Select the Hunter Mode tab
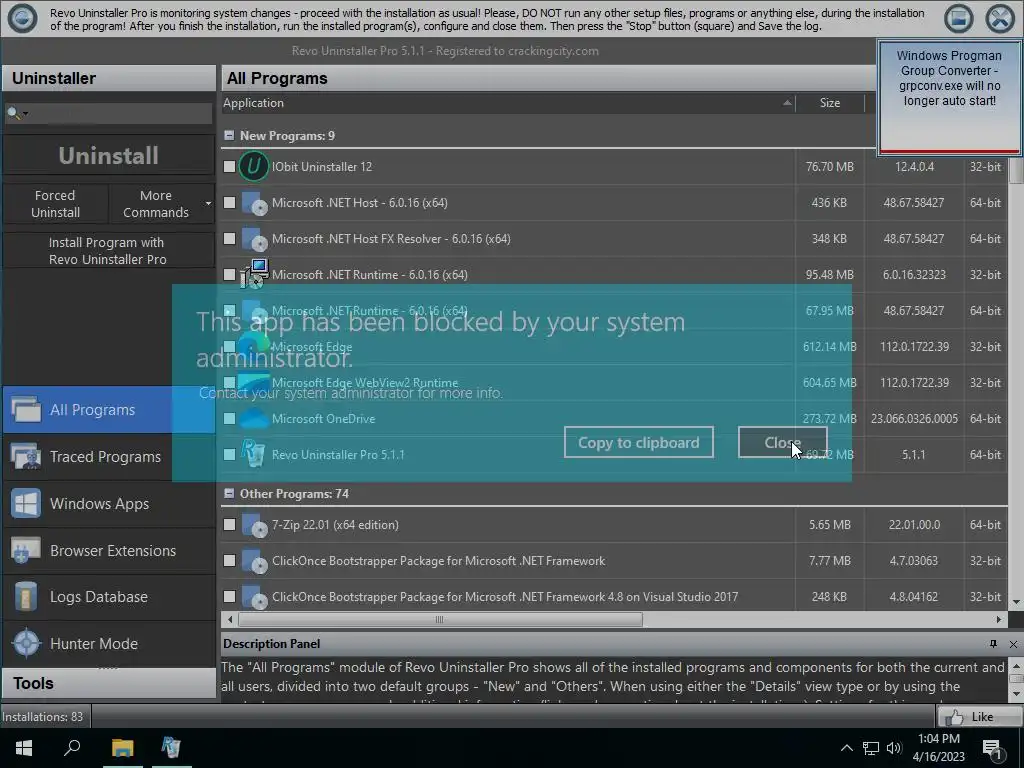 [x=108, y=643]
